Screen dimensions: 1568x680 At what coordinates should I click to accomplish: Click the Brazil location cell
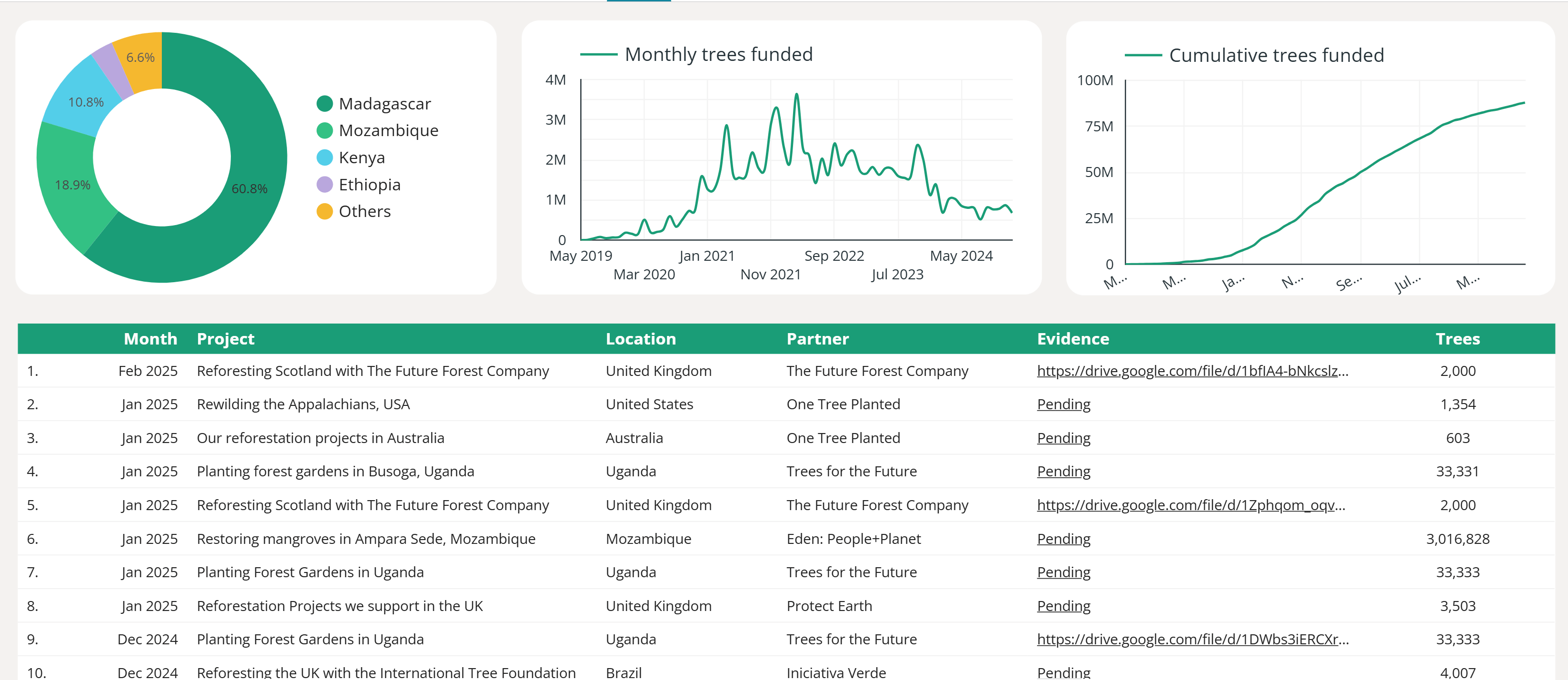coord(623,672)
